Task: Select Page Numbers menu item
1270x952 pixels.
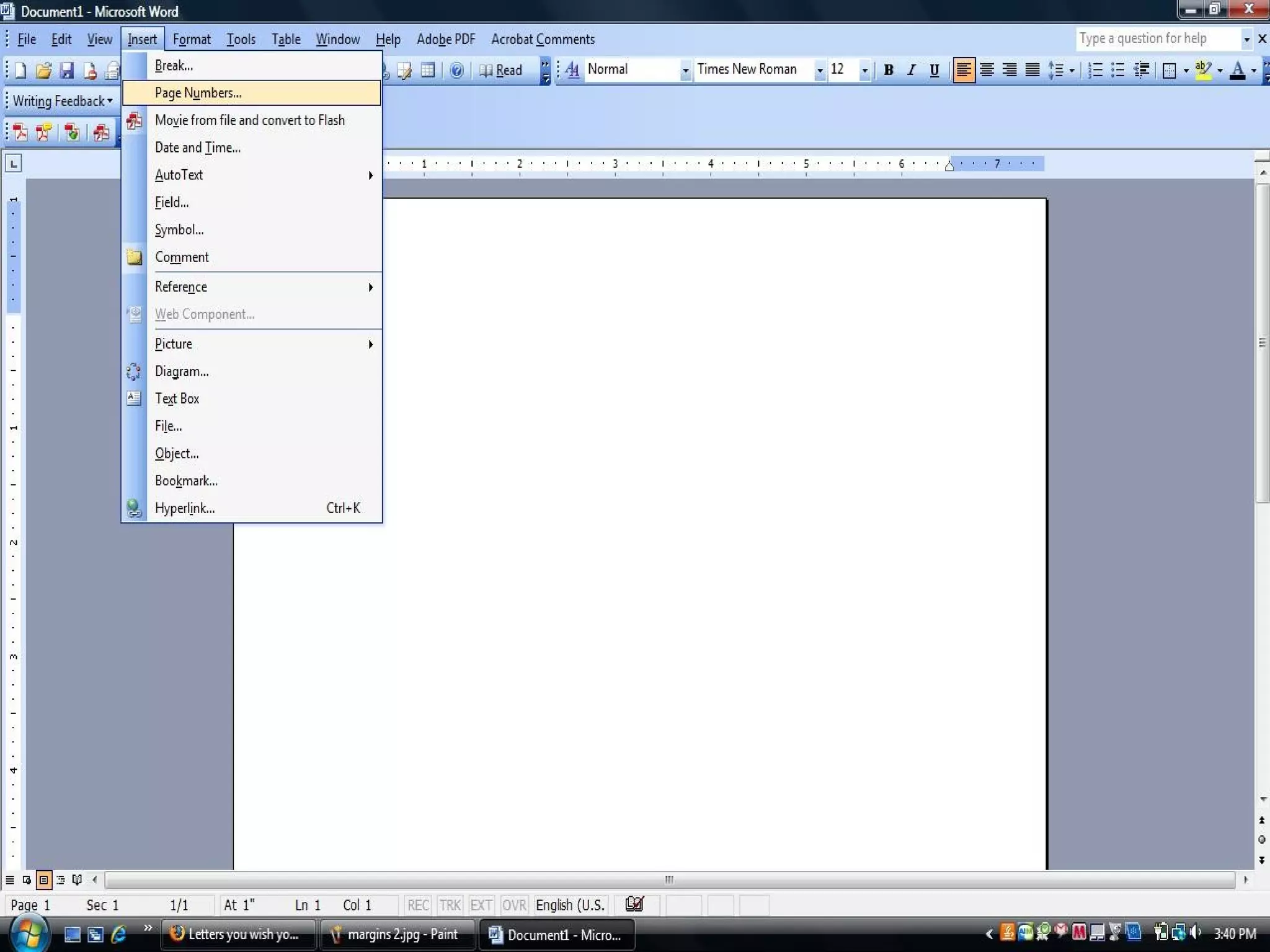Action: pos(252,93)
